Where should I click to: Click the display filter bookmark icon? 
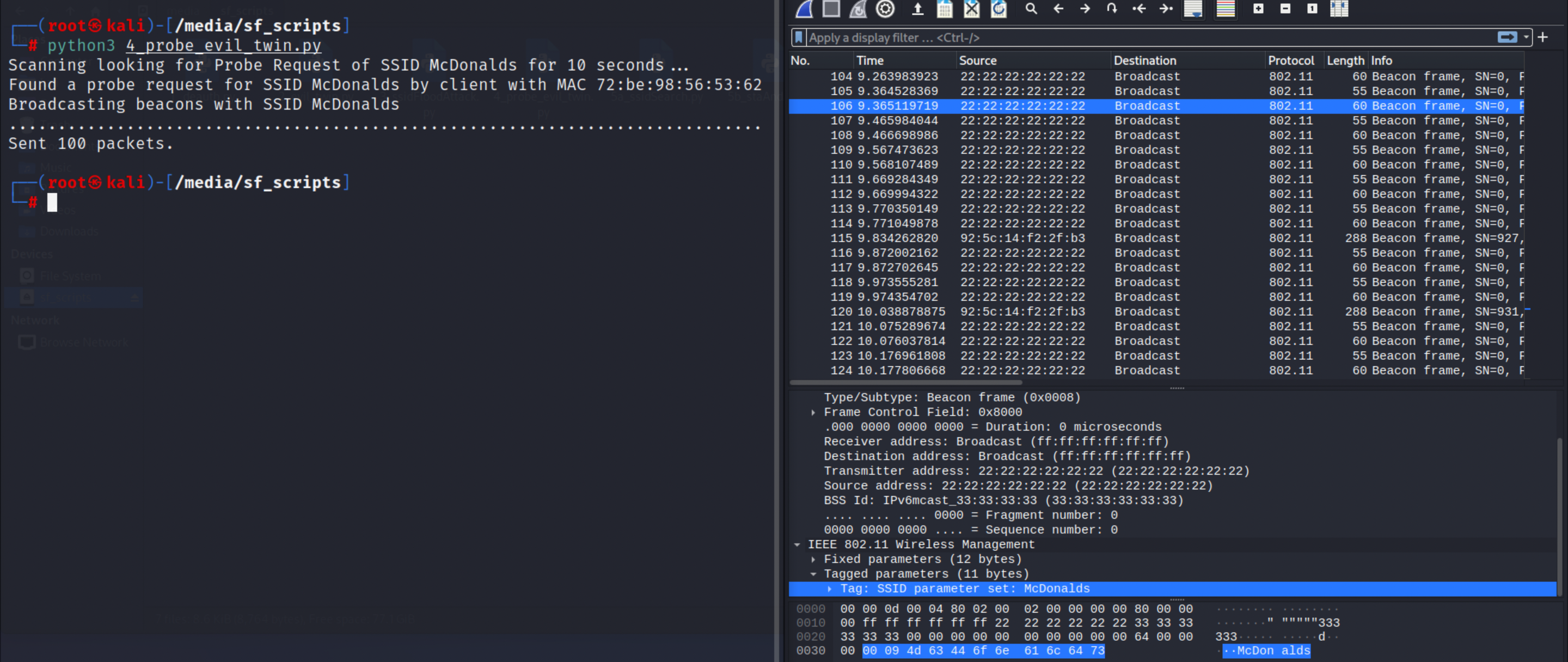(x=799, y=38)
